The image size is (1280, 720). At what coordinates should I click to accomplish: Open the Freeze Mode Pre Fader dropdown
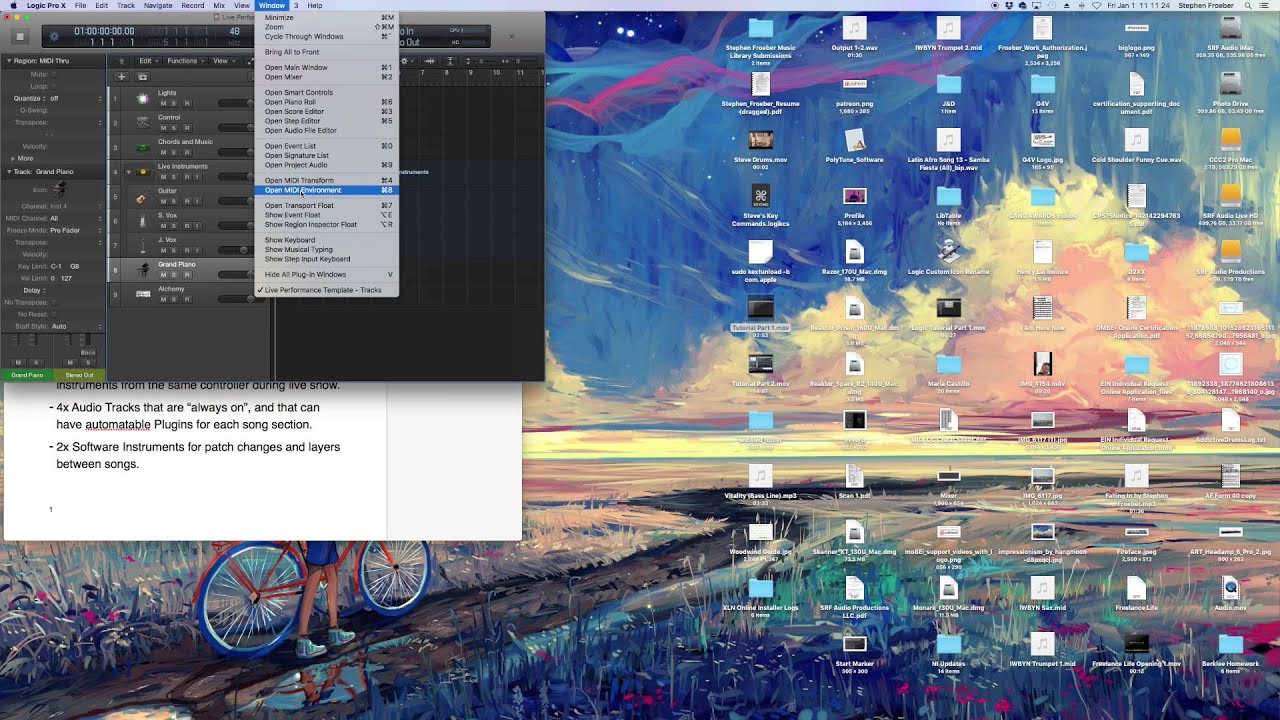coord(76,230)
